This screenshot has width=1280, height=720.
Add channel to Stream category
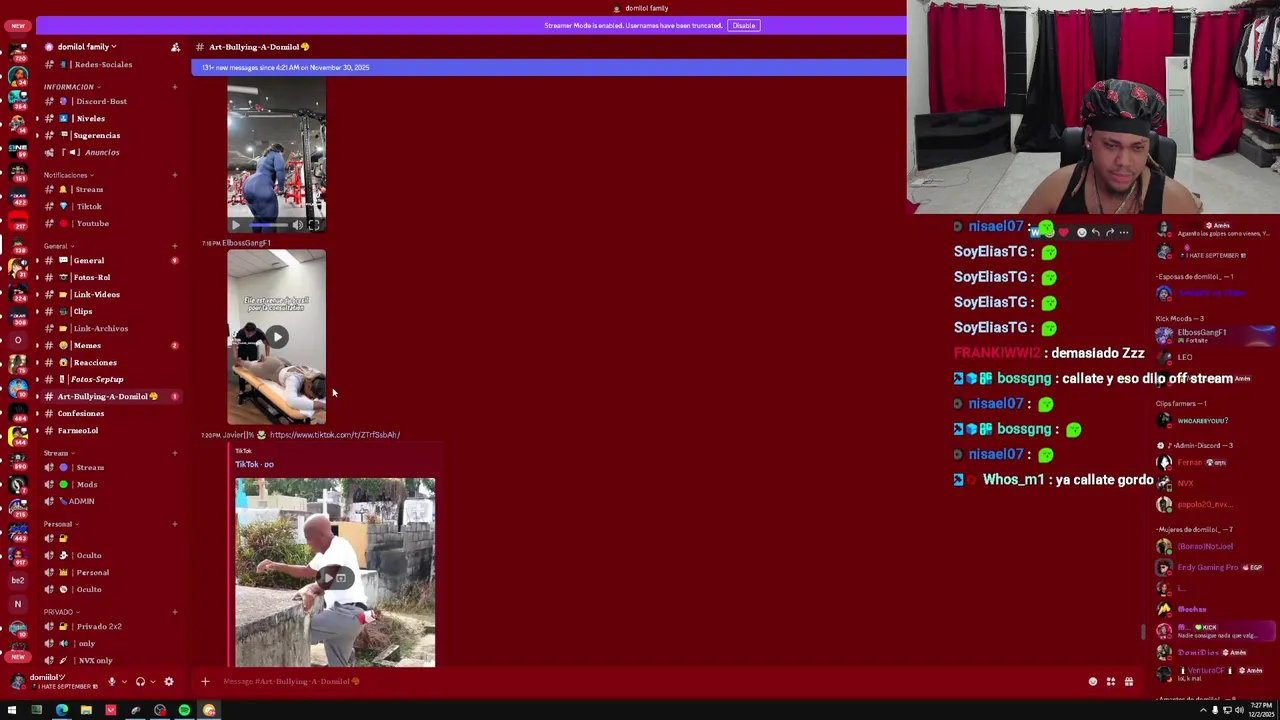[x=175, y=453]
